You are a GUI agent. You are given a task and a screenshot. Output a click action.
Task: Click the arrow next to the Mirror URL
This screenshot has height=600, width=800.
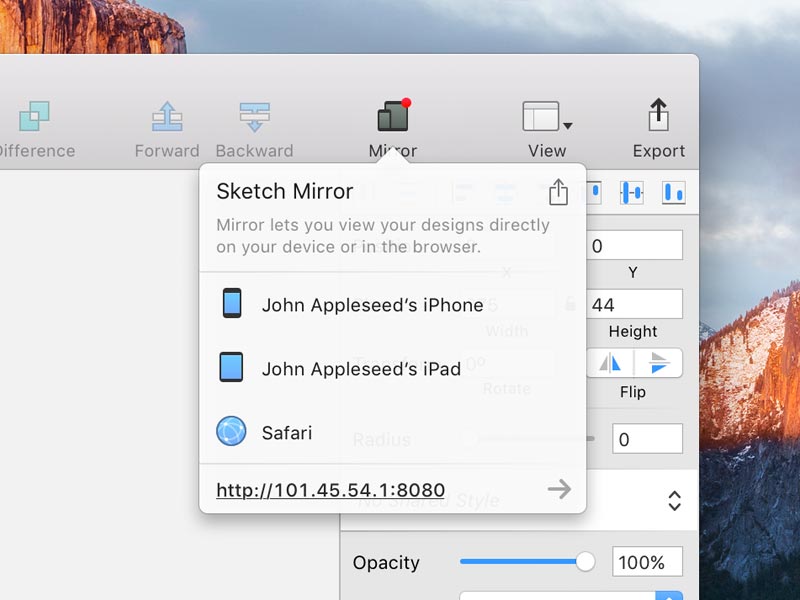tap(559, 489)
